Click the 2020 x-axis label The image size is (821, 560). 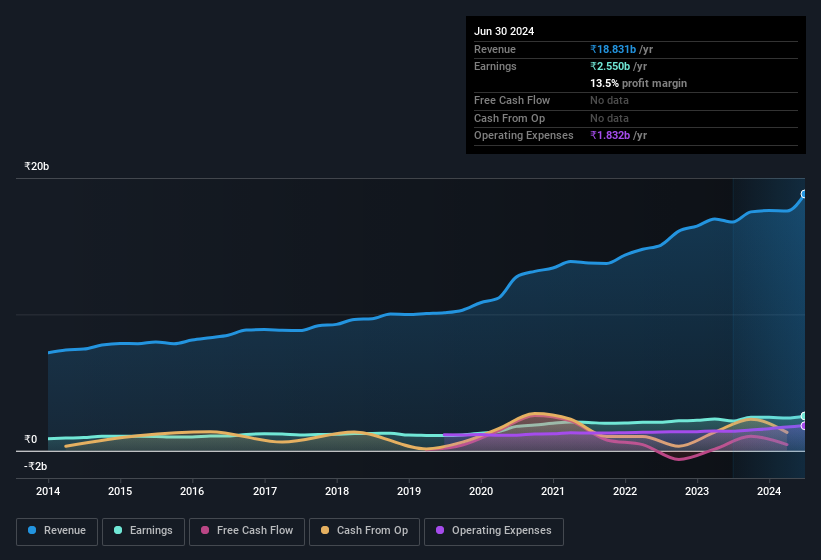(481, 491)
